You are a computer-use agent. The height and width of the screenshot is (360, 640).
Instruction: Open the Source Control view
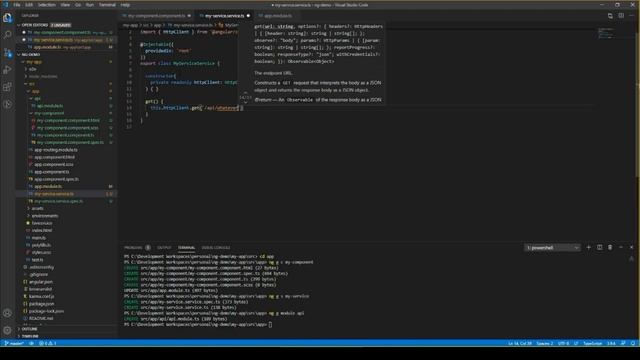[7, 53]
